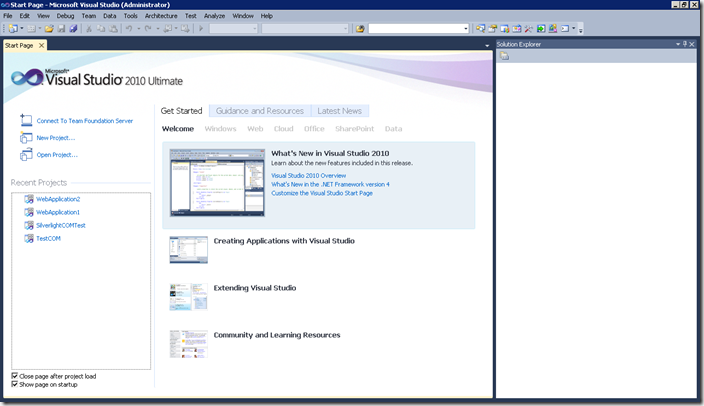Select the SharePoint subcategory
Screen dimensions: 704x406
coord(354,129)
